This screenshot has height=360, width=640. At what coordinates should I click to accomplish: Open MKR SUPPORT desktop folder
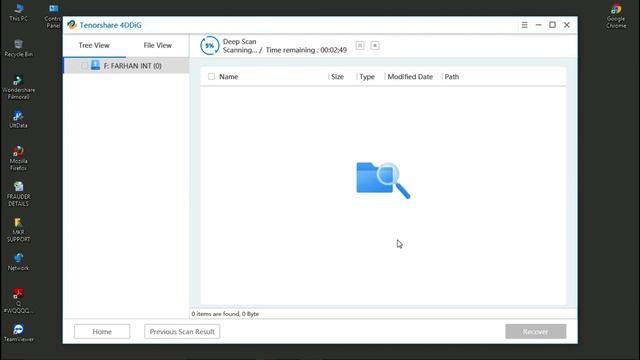tap(18, 230)
